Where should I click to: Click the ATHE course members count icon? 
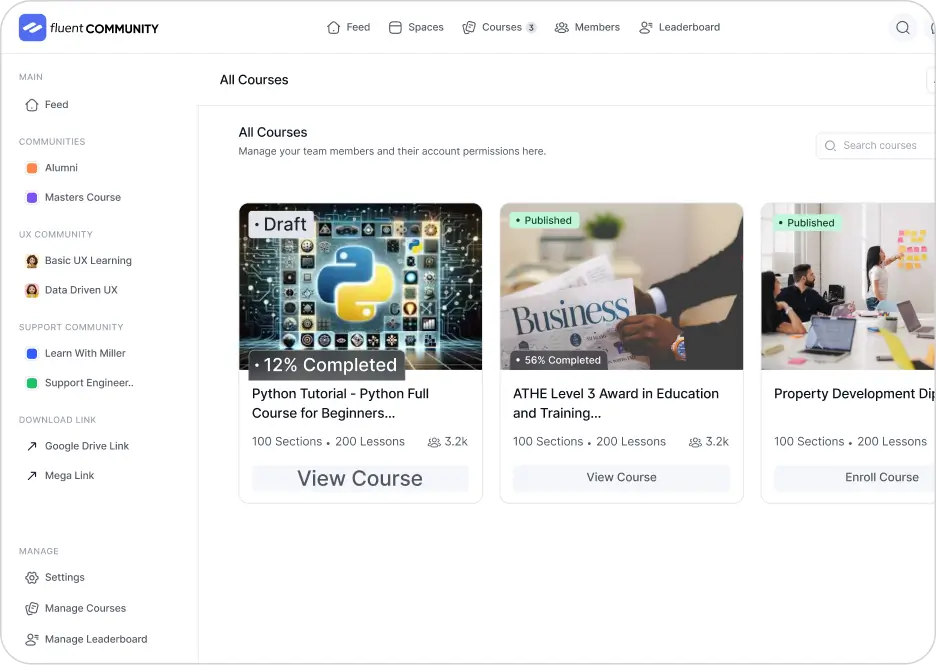[695, 442]
